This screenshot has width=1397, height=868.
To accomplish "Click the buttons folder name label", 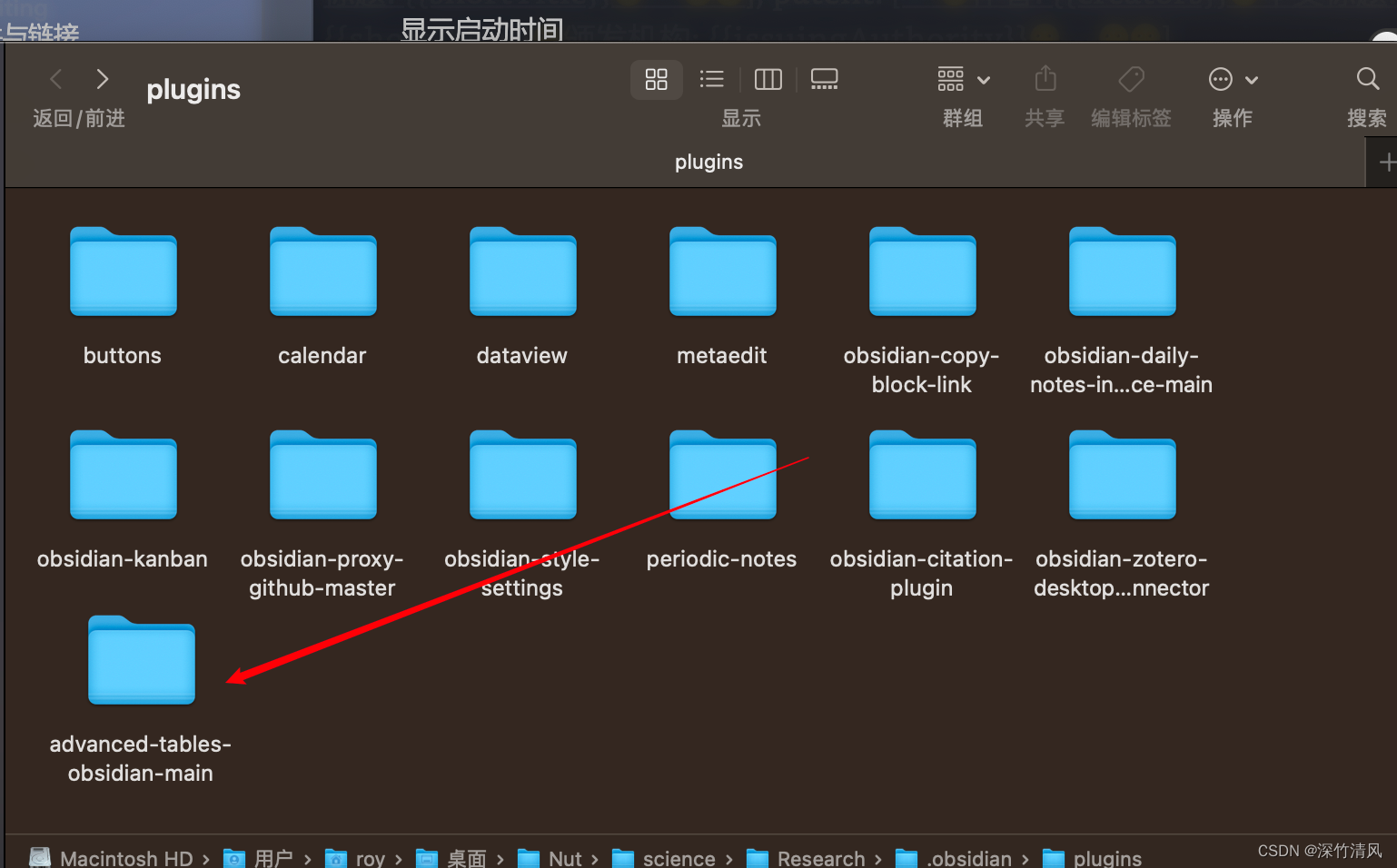I will pos(123,356).
